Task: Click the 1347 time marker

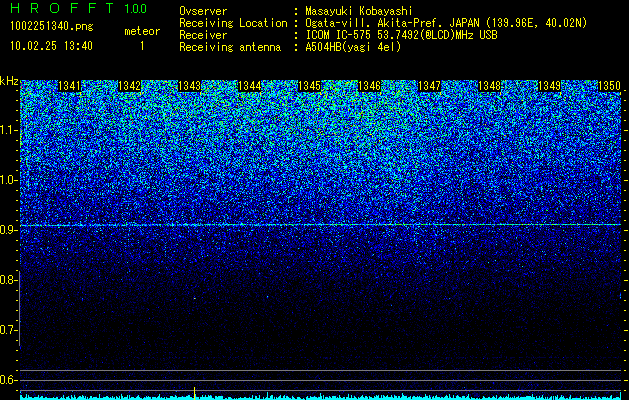Action: 429,86
